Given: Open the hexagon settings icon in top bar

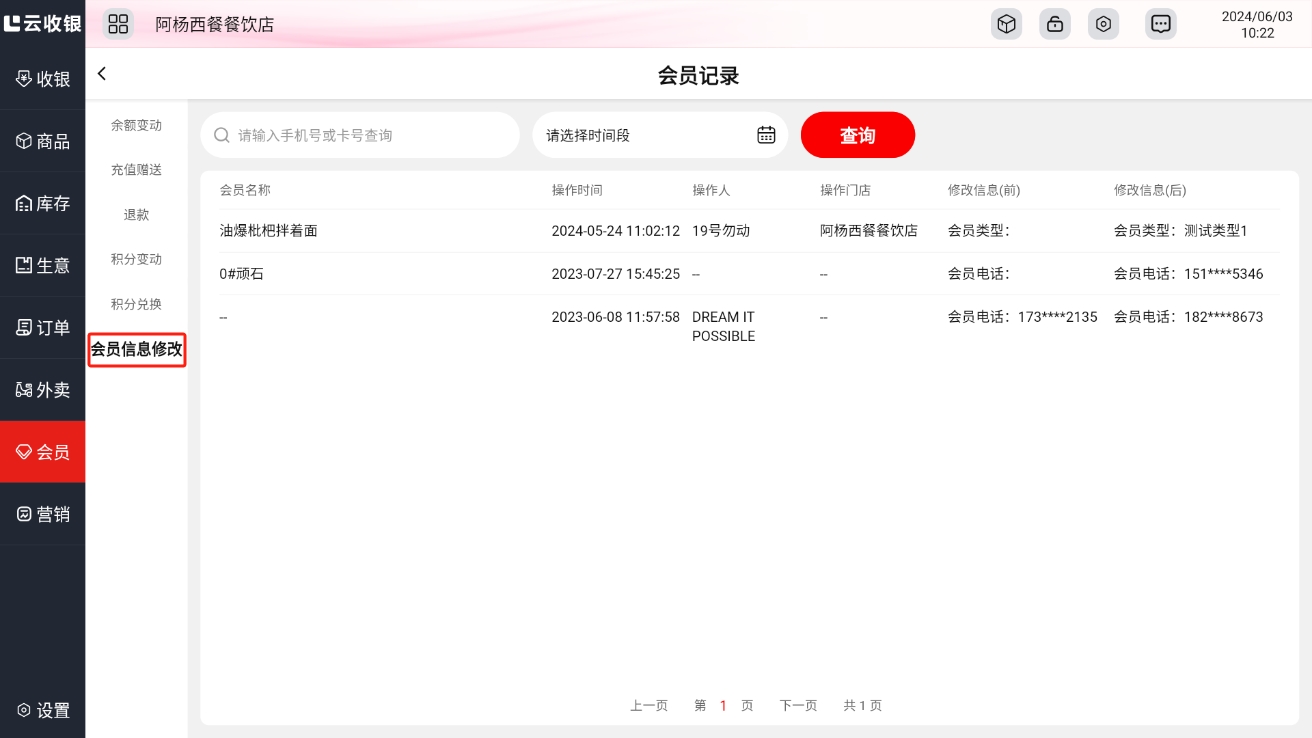Looking at the screenshot, I should click(1103, 24).
